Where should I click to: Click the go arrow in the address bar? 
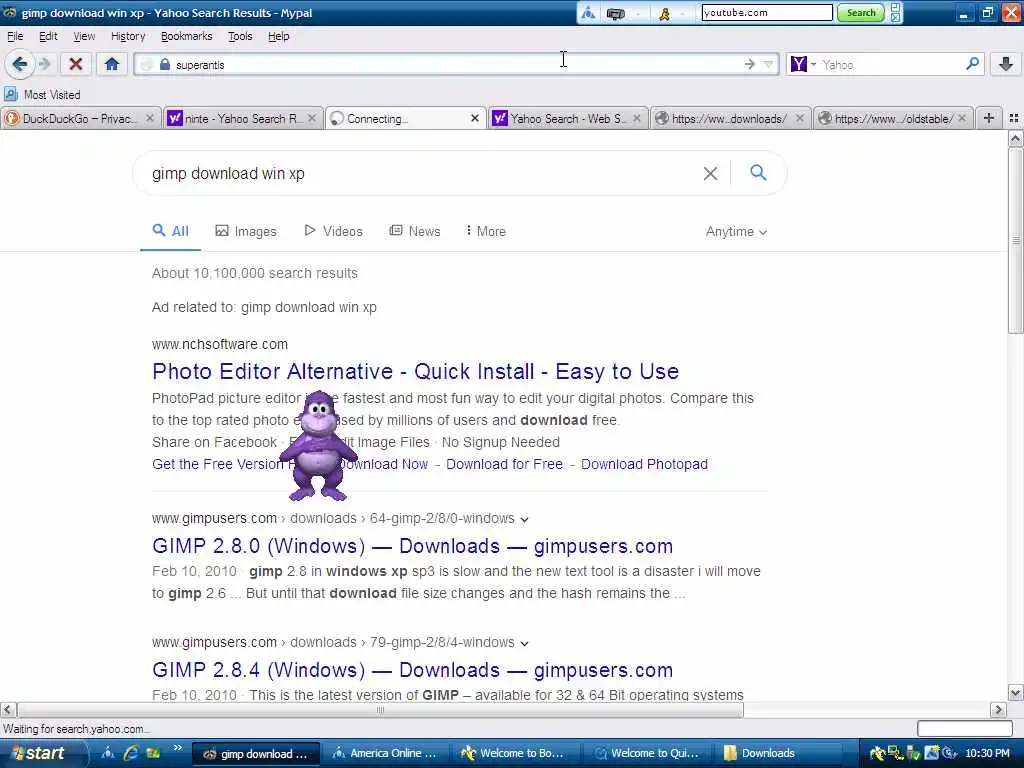[x=750, y=64]
